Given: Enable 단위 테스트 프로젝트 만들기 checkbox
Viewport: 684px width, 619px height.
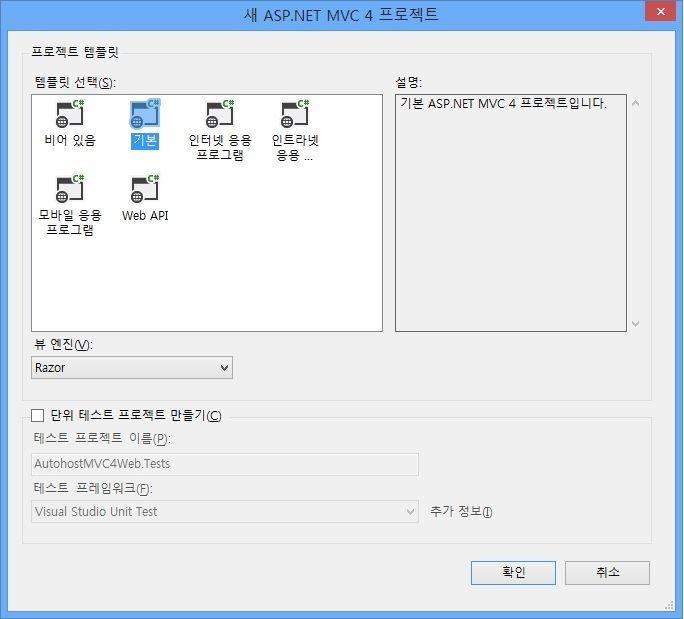Looking at the screenshot, I should tap(38, 415).
